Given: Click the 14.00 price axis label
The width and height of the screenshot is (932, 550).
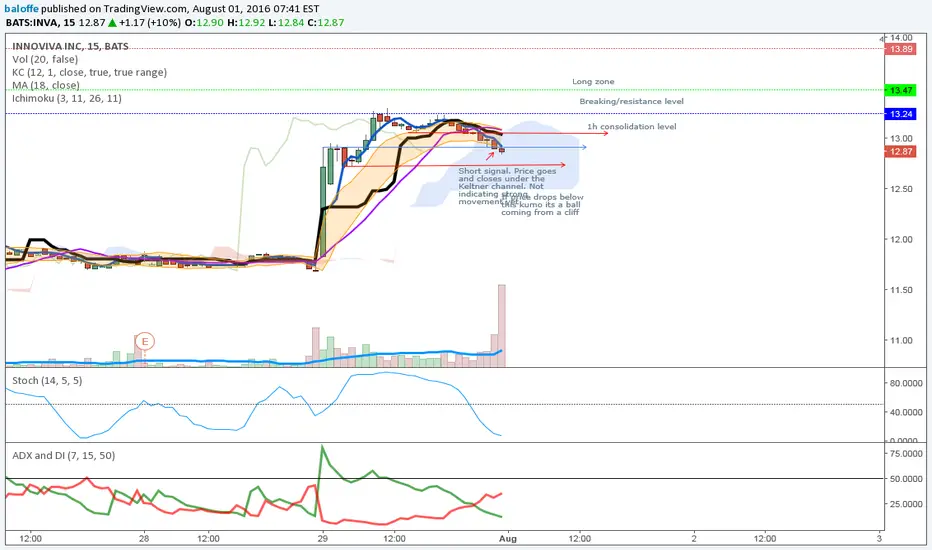Looking at the screenshot, I should click(x=901, y=37).
